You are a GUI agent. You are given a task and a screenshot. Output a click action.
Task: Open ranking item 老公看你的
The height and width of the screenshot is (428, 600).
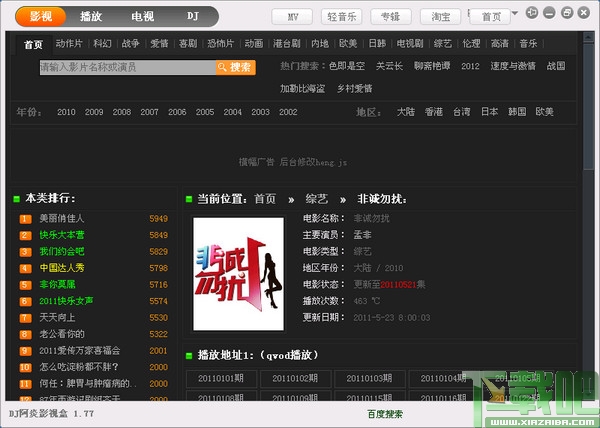coord(62,334)
